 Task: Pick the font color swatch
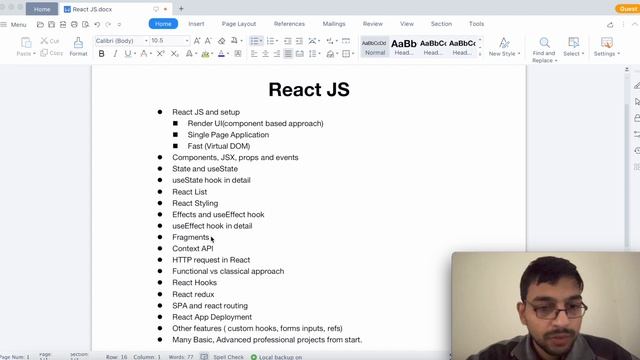[x=221, y=53]
